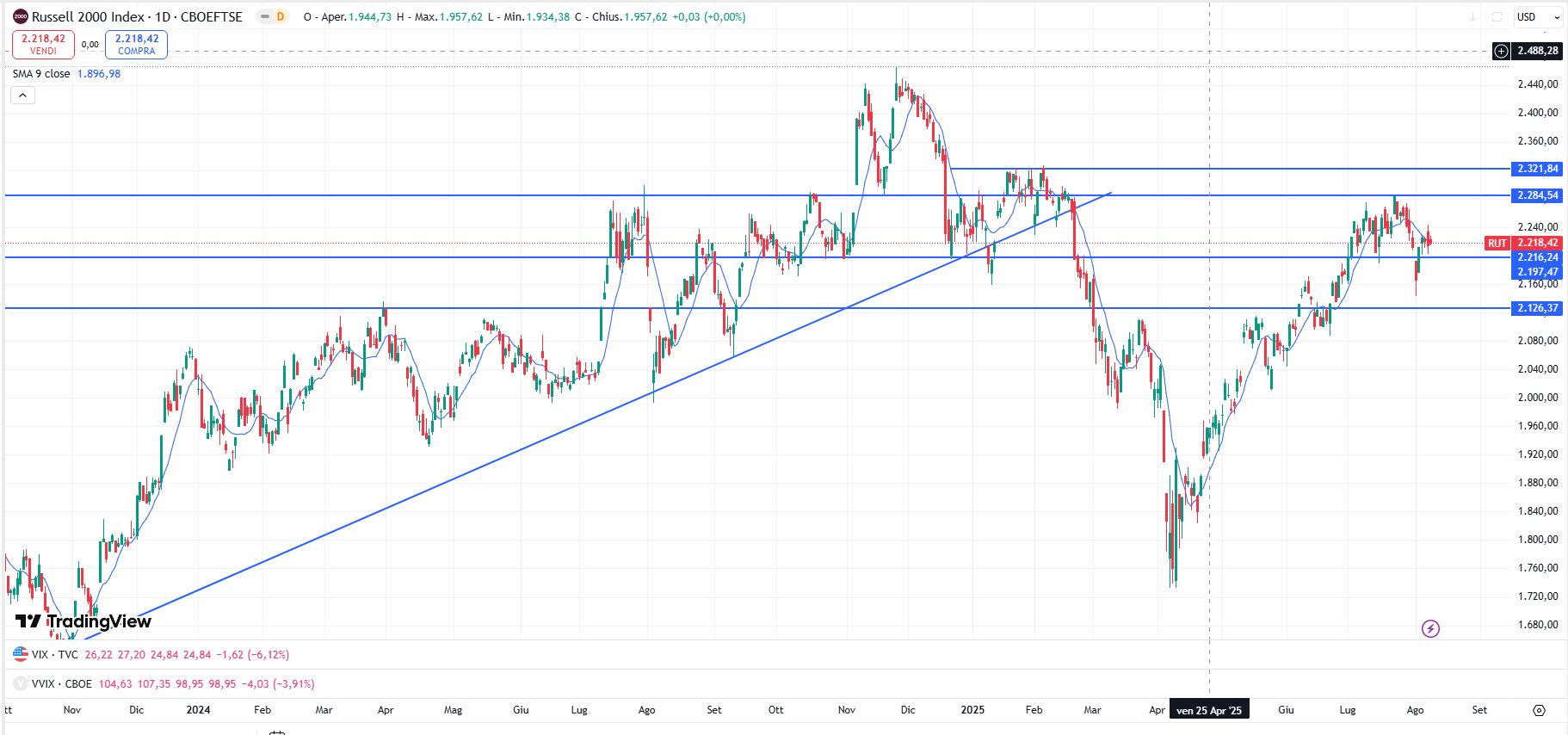This screenshot has width=1568, height=735.
Task: Click the VVIX change −4,03 (−3,91%) value
Action: (x=278, y=684)
